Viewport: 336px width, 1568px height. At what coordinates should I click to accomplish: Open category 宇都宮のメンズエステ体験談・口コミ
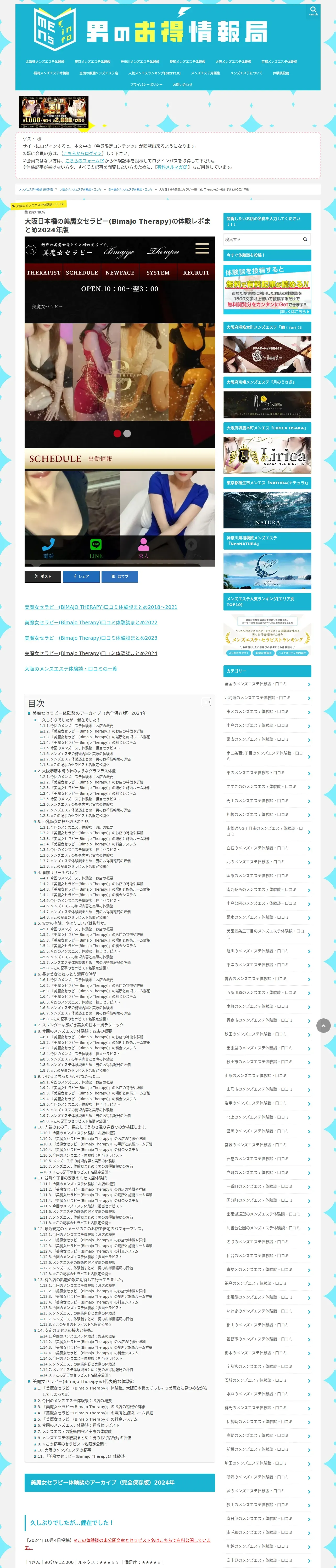(x=267, y=1367)
